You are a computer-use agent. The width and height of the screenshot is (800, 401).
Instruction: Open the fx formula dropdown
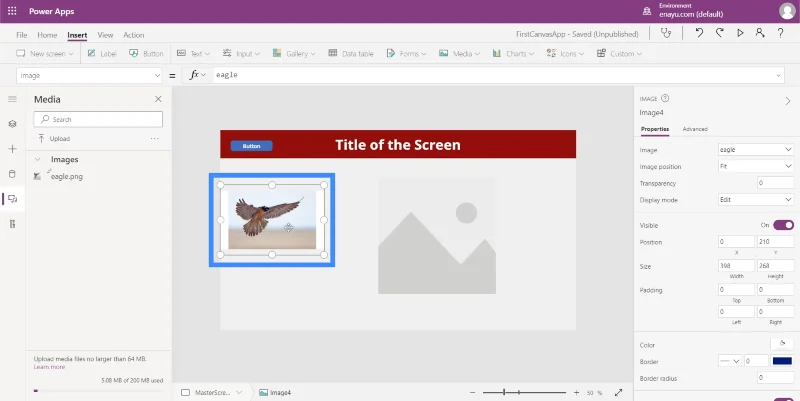pyautogui.click(x=197, y=75)
